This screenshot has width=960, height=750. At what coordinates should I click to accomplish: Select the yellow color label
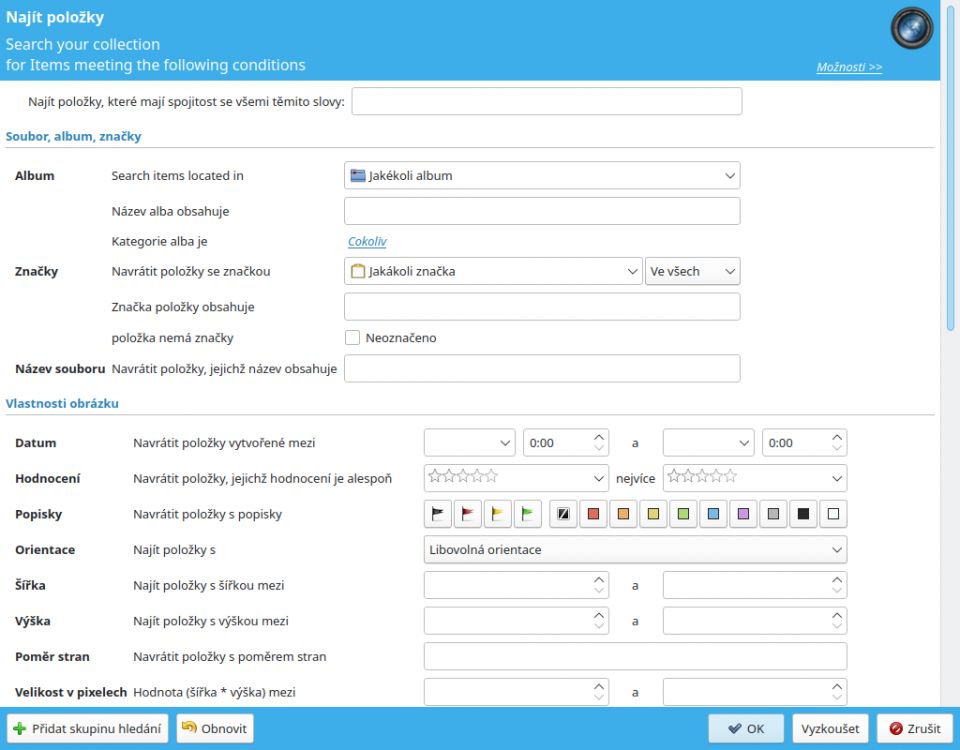(653, 514)
